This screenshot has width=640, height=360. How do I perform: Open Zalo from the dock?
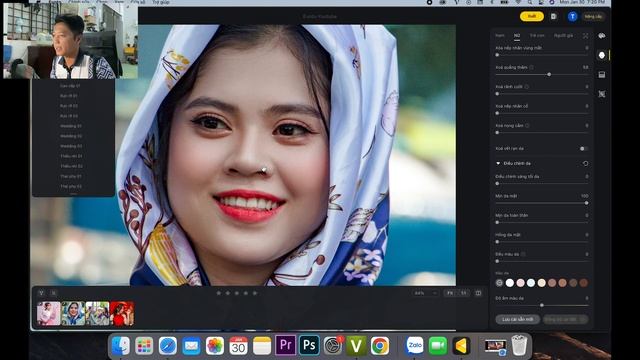[415, 346]
